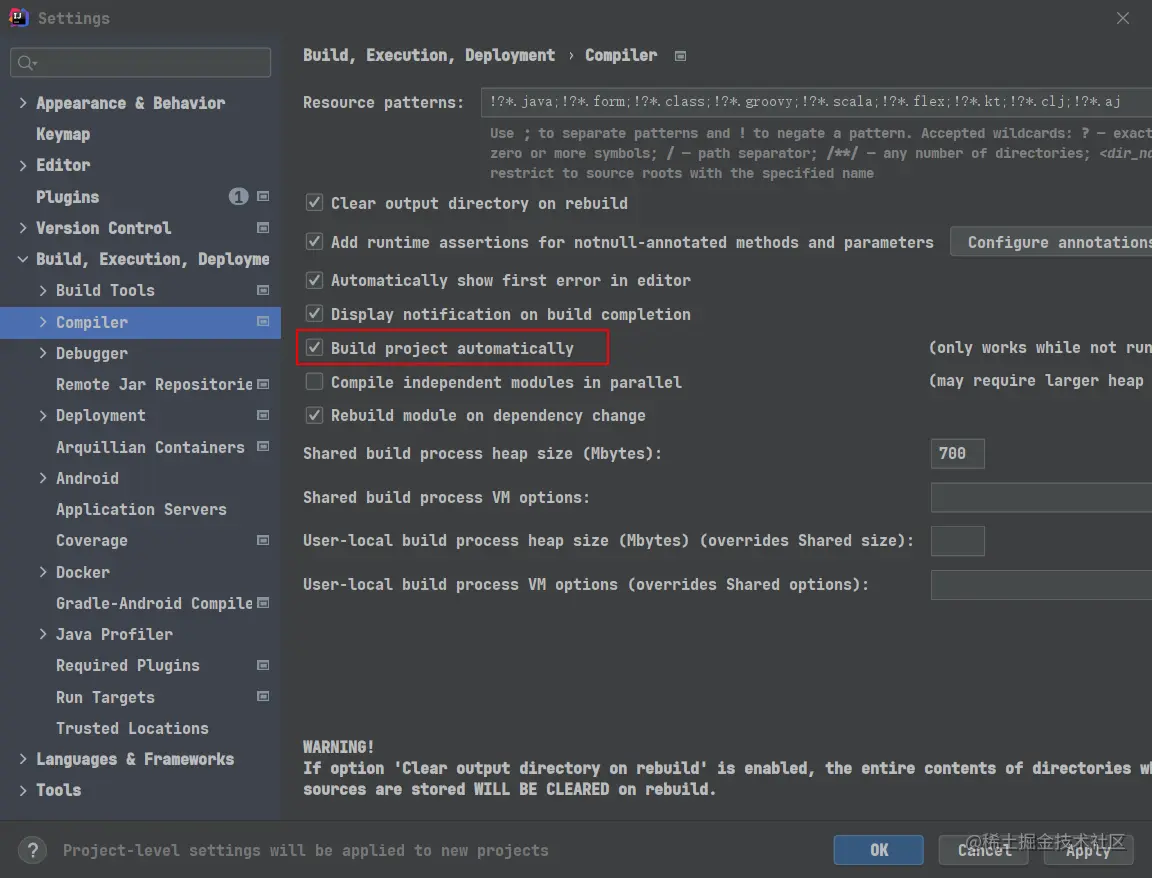
Task: Open help with the question mark button
Action: (x=32, y=851)
